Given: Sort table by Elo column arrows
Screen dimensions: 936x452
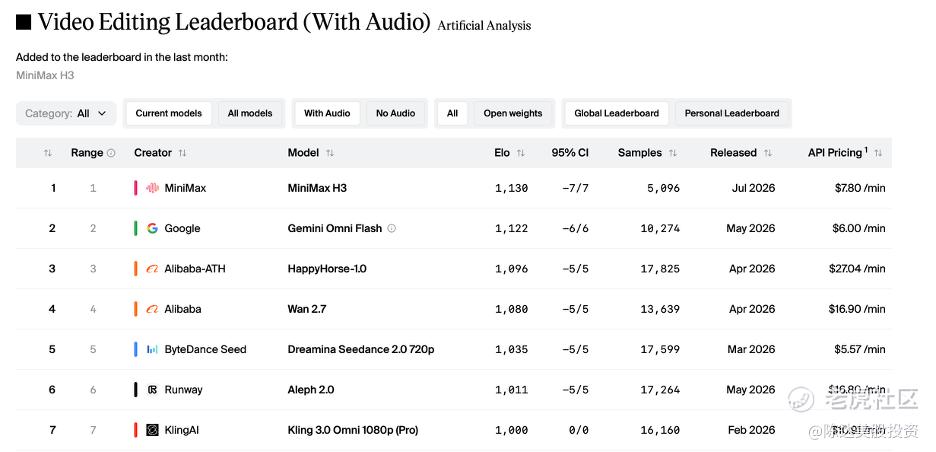Looking at the screenshot, I should click(521, 153).
